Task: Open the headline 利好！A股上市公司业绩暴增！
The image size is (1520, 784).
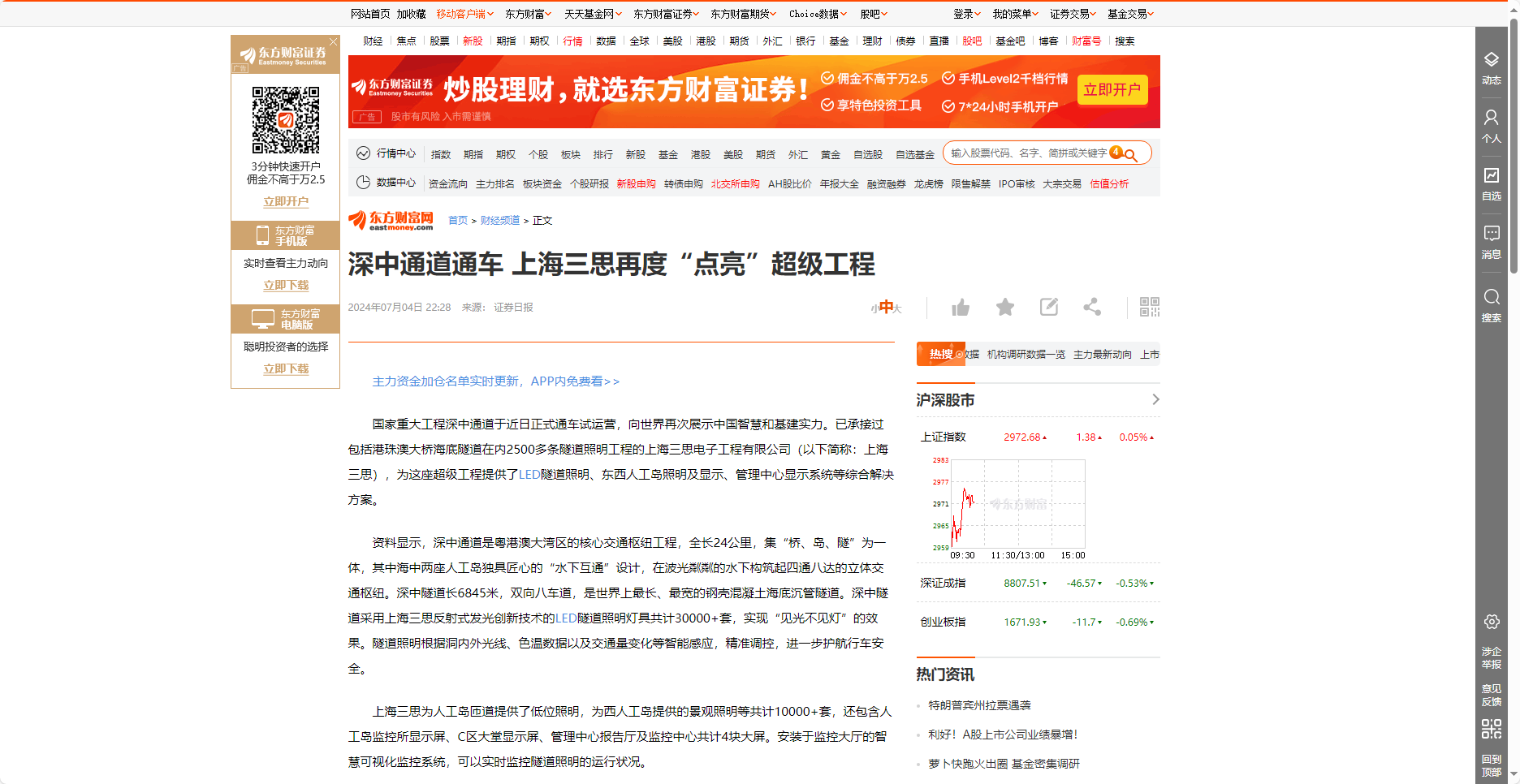Action: coord(1001,734)
